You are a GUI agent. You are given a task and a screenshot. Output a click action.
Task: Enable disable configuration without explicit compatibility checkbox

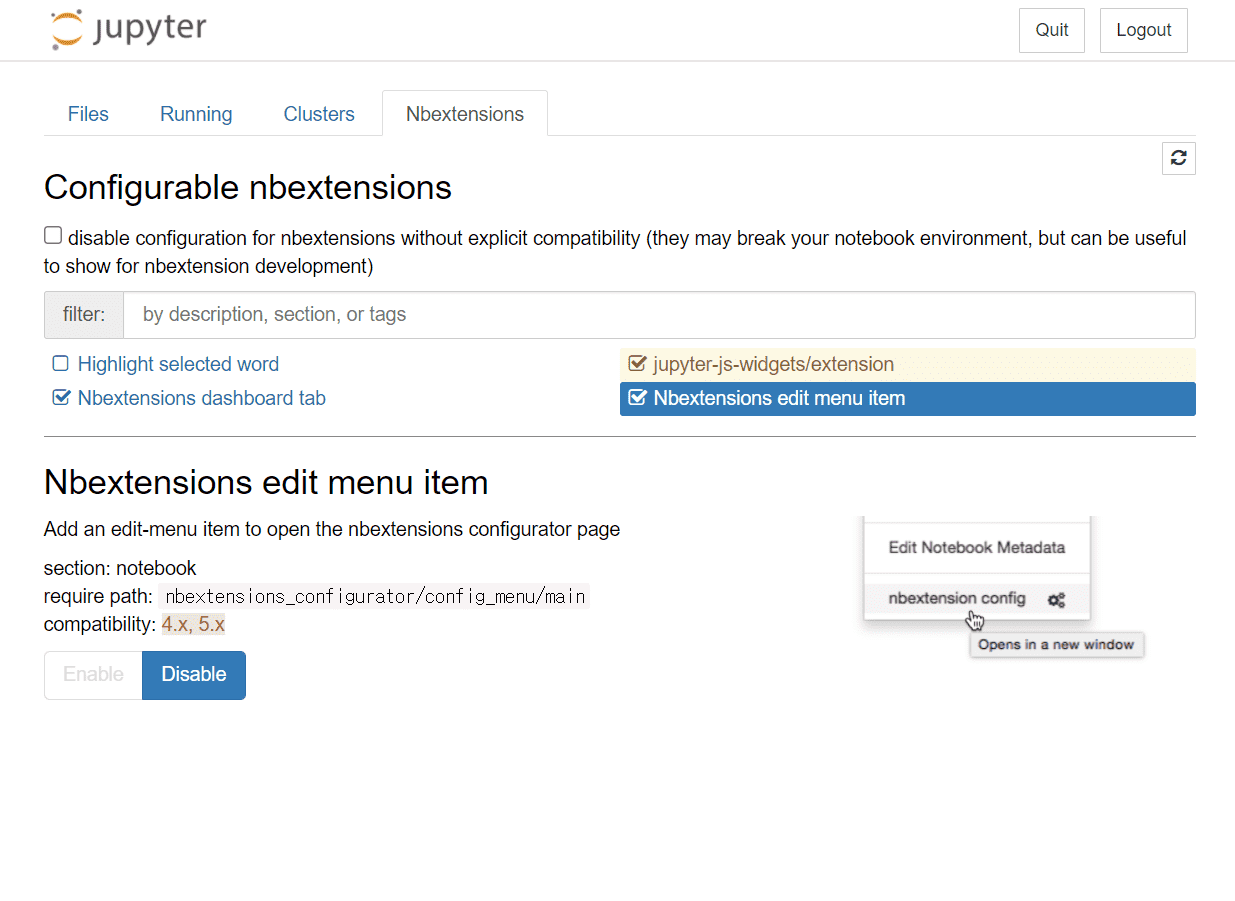[53, 236]
